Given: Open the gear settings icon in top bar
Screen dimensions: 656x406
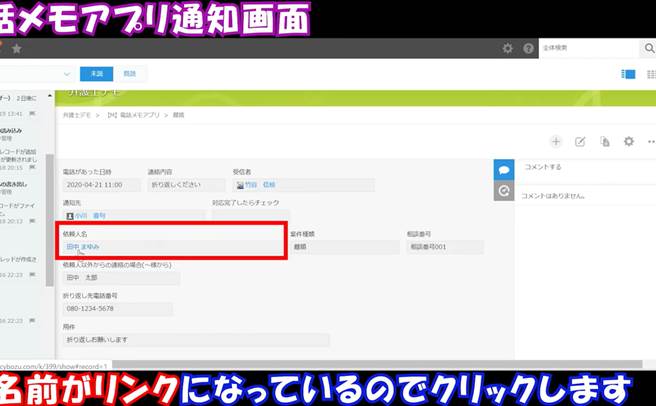Looking at the screenshot, I should 507,49.
